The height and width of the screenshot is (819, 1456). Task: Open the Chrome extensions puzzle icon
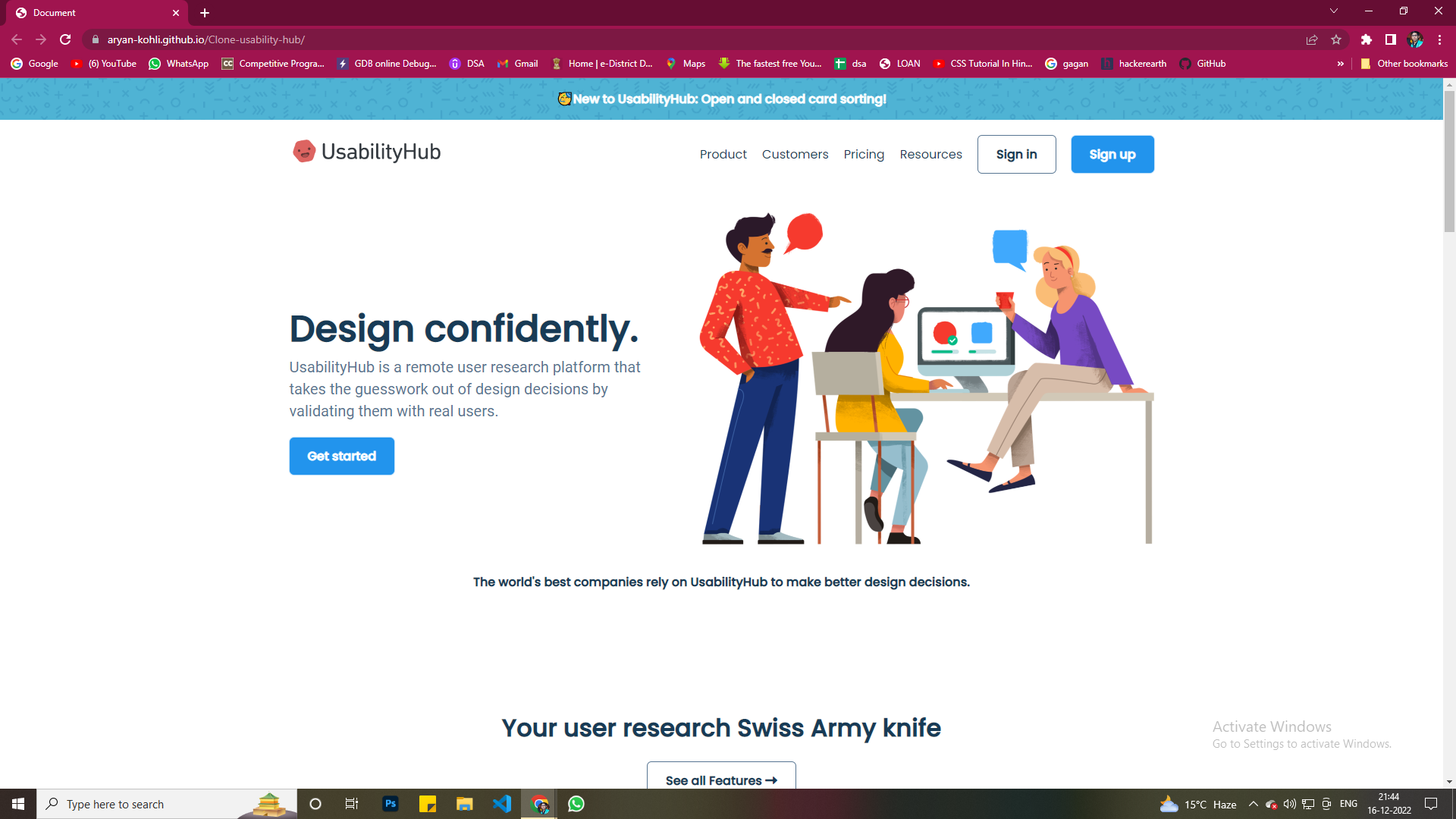tap(1366, 39)
